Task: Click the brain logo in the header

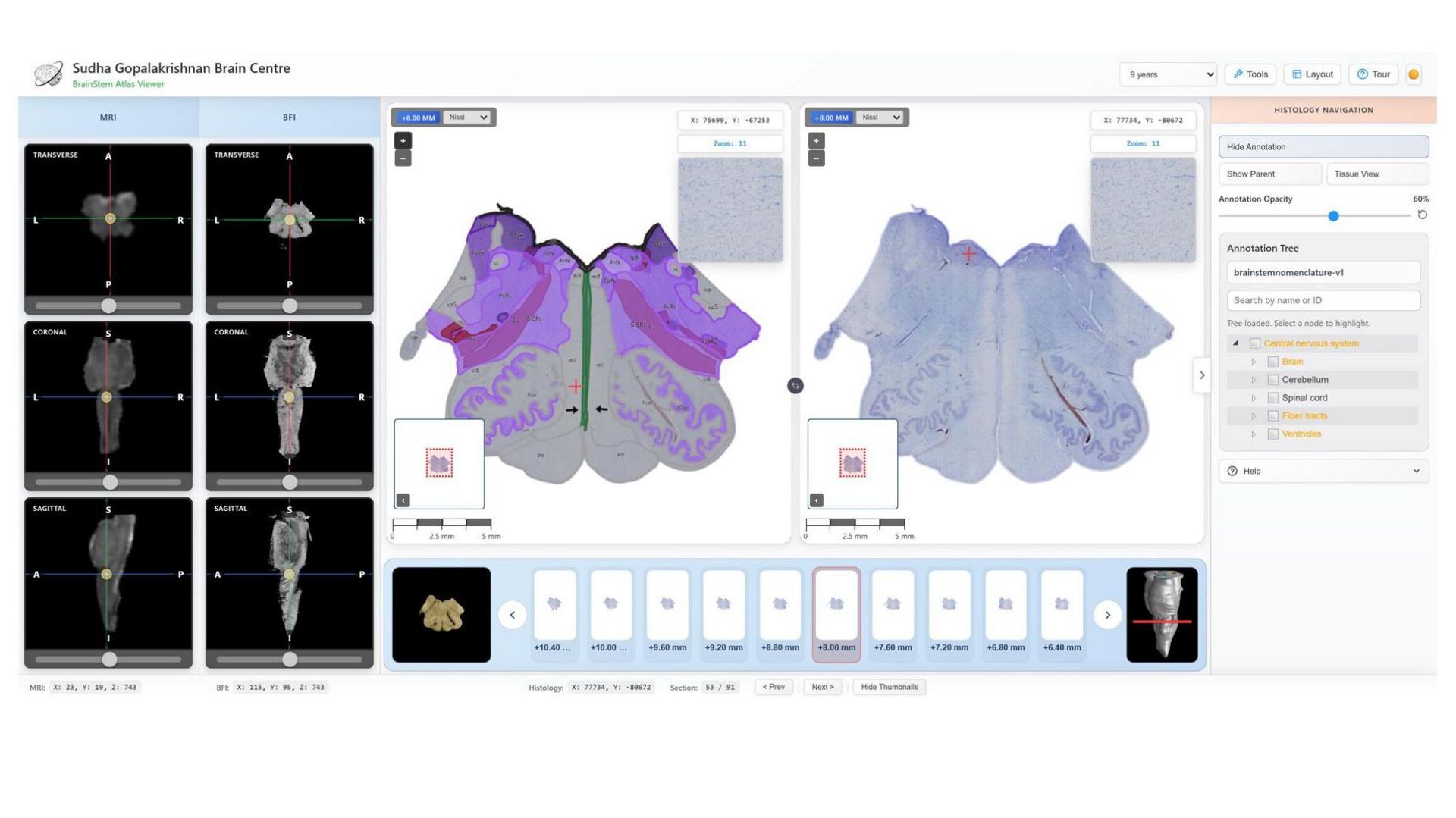Action: click(49, 74)
